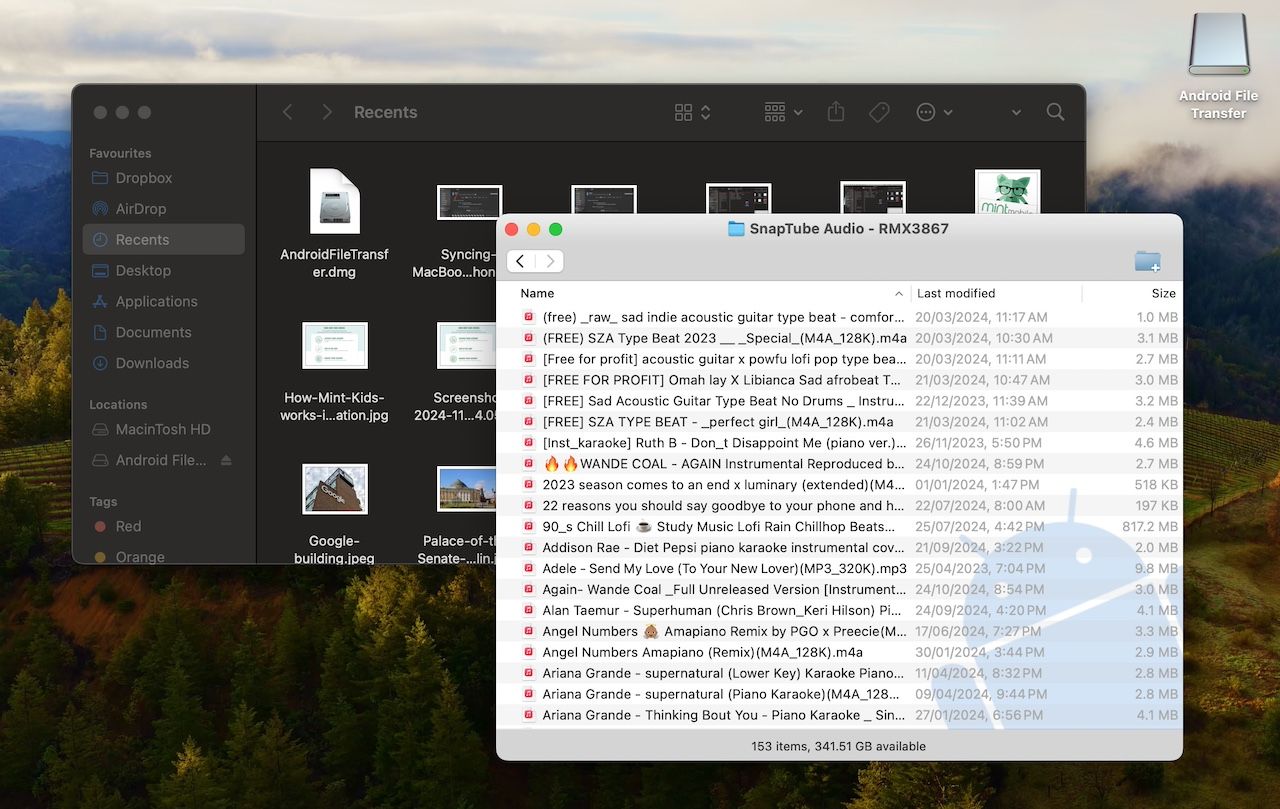The width and height of the screenshot is (1280, 809).
Task: Select "Ariana Grande - supernatural (Piano Karaoke)" file
Action: click(839, 694)
